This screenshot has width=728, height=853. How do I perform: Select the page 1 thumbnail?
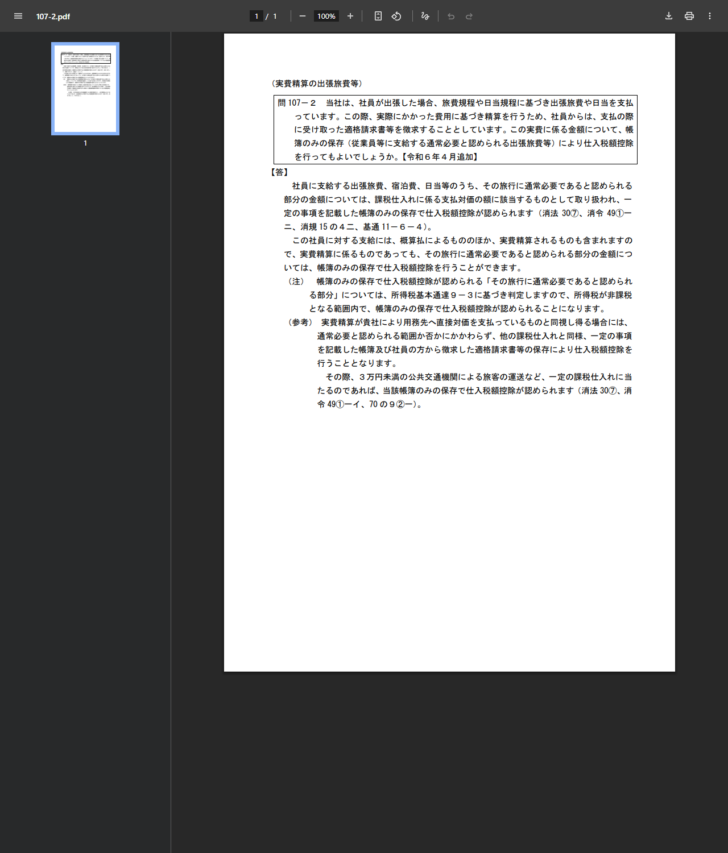tap(85, 89)
